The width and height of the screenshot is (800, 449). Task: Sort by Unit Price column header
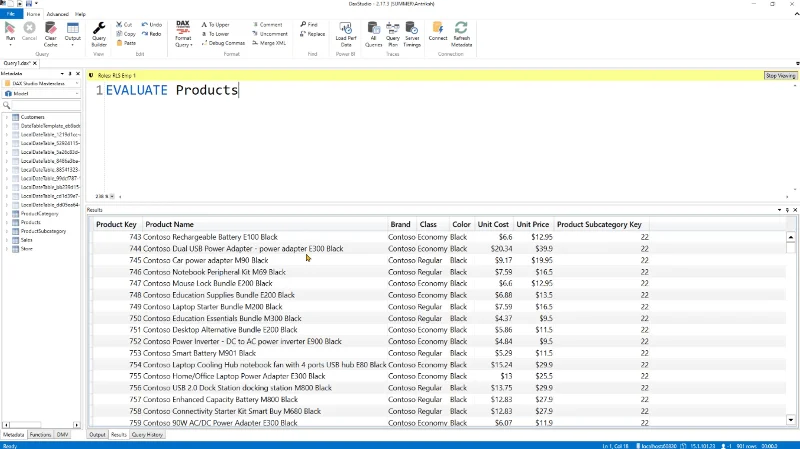click(533, 224)
